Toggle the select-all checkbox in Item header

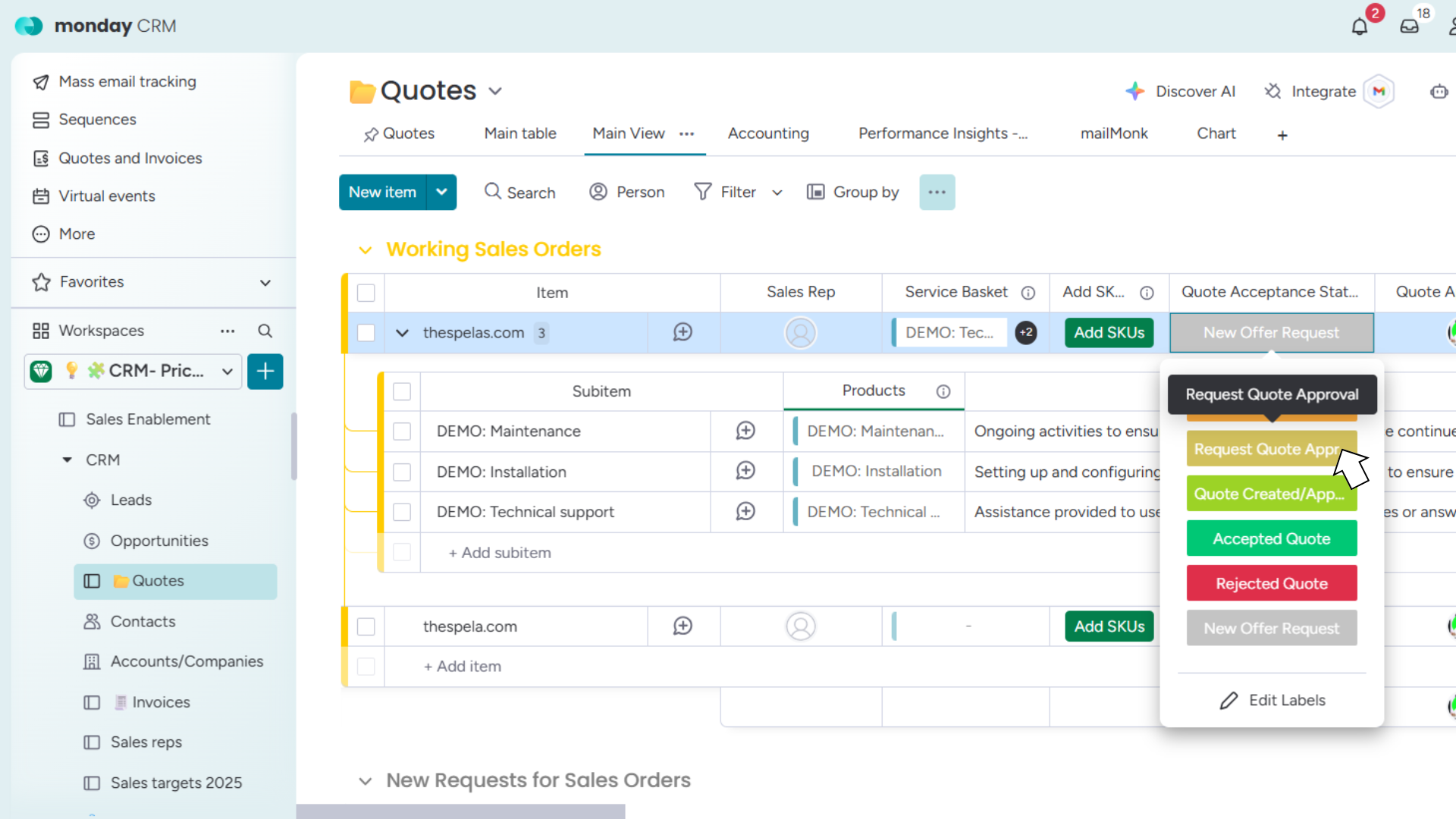click(x=366, y=293)
